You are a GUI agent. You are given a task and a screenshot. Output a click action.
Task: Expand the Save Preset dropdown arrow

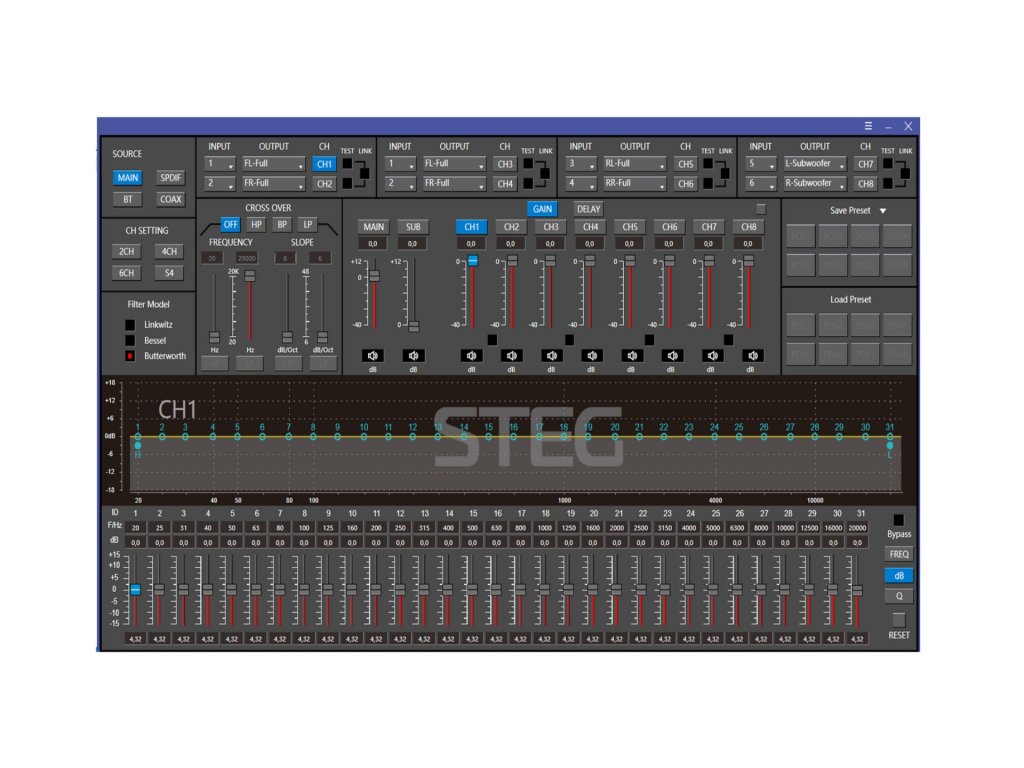coord(883,211)
